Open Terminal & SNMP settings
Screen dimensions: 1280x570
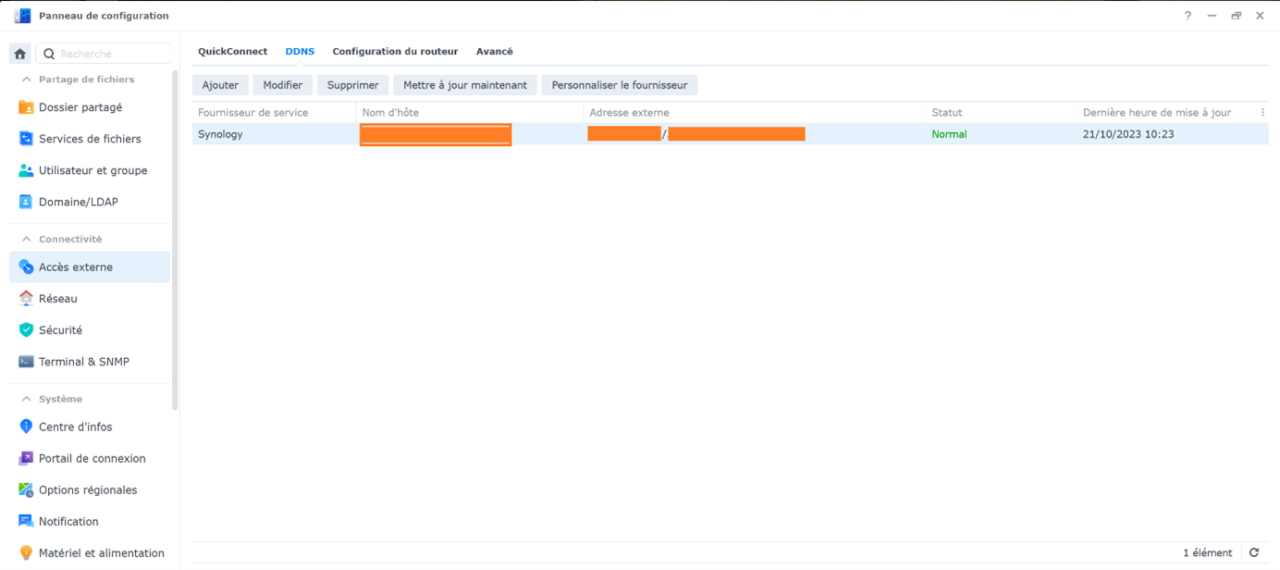(84, 362)
